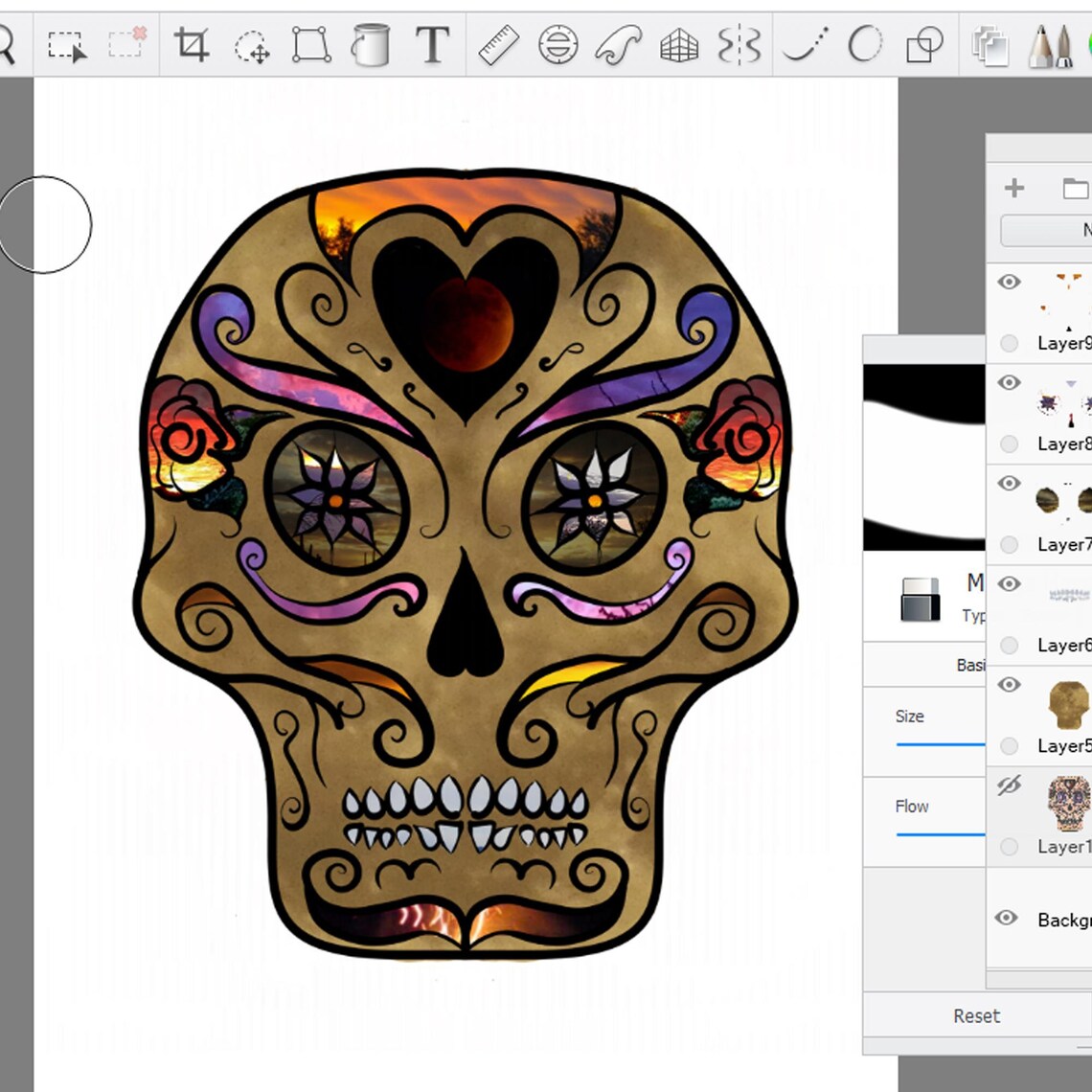Show the hidden Layer1
1092x1092 pixels.
point(1009,785)
